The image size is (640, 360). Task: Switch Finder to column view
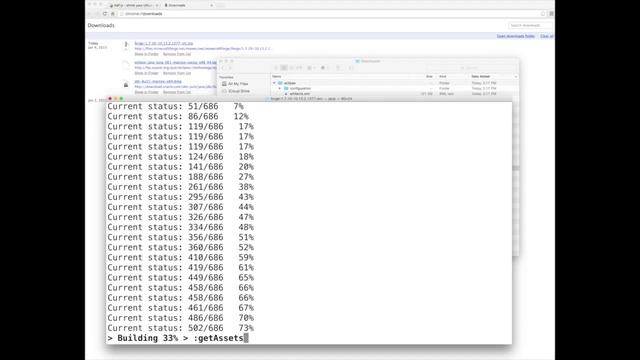click(x=292, y=68)
